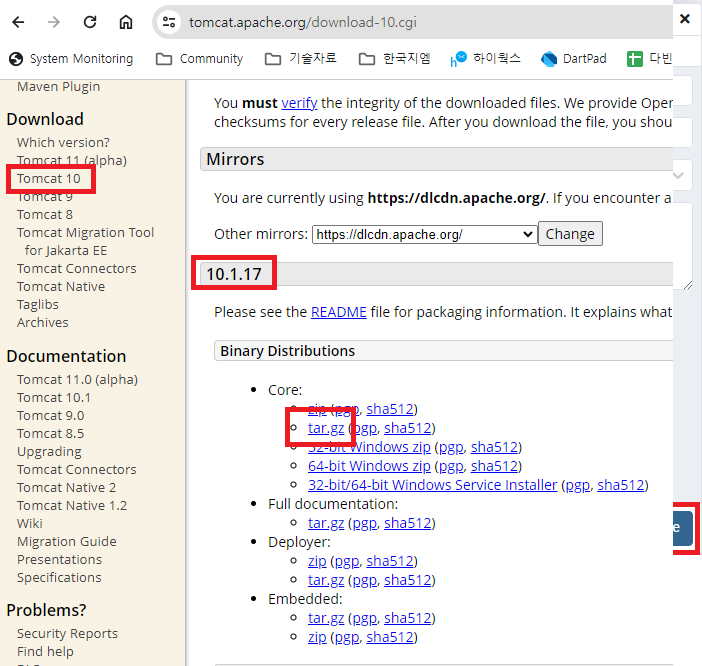This screenshot has height=666, width=702.
Task: Open Security Reports link
Action: pos(68,633)
